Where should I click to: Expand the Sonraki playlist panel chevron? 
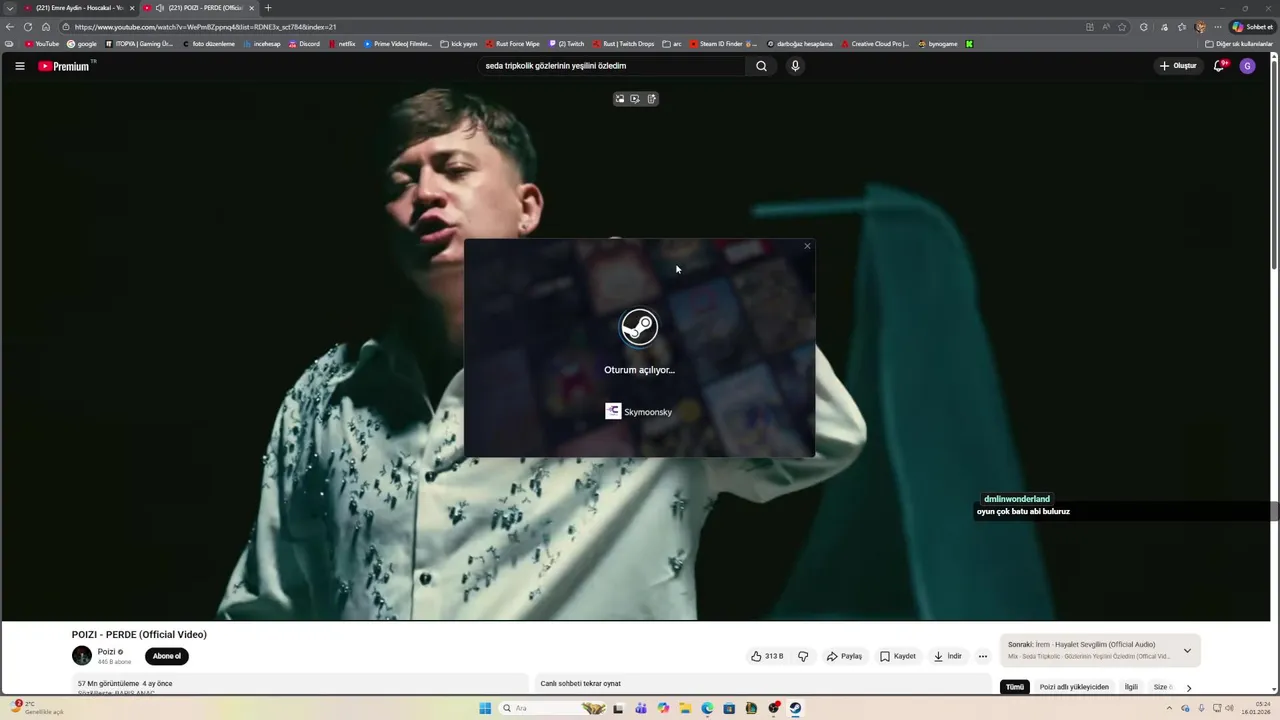(1187, 650)
